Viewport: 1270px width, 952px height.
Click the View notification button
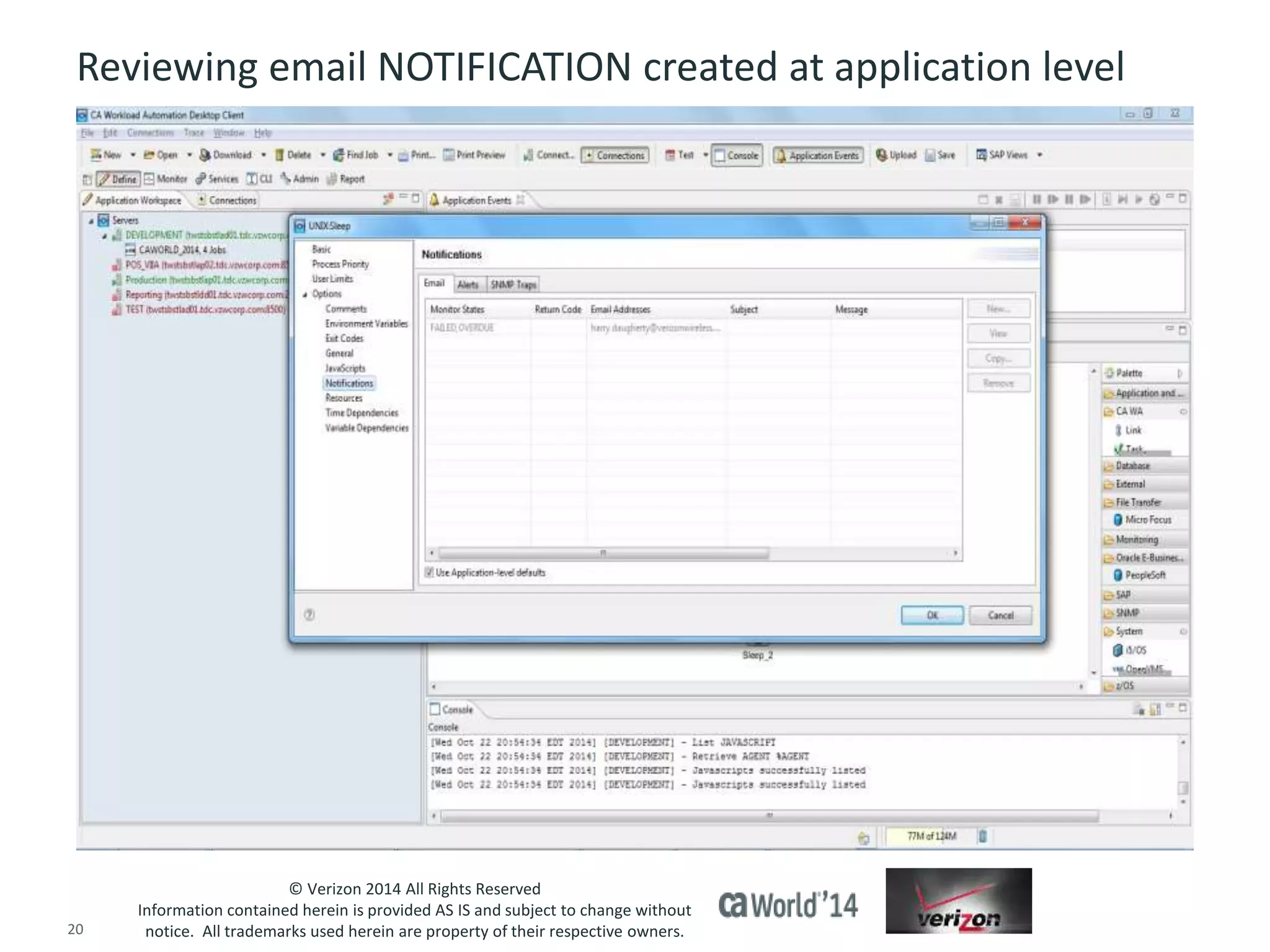pos(998,333)
